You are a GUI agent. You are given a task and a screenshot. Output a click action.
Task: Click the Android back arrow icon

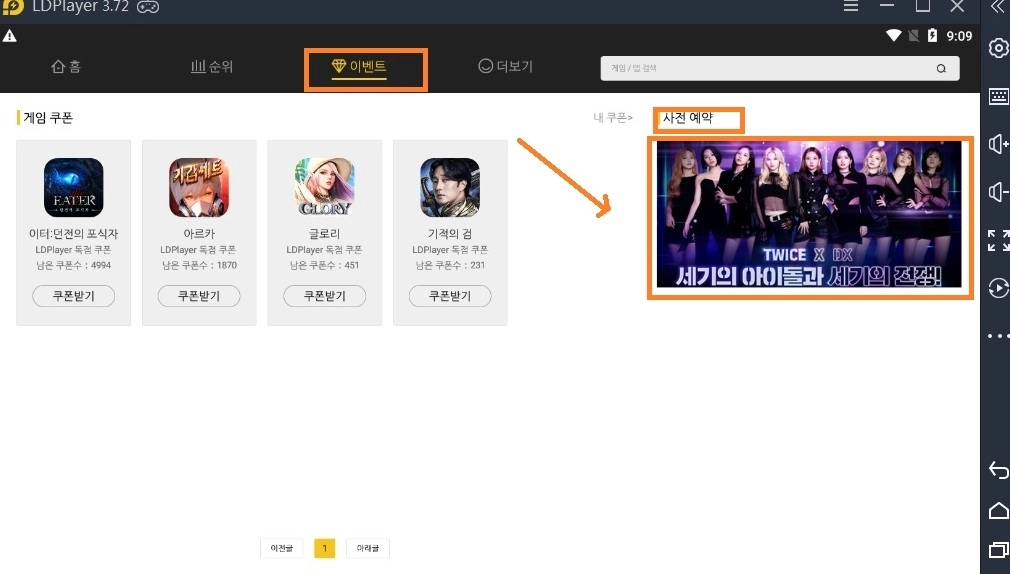[x=998, y=470]
